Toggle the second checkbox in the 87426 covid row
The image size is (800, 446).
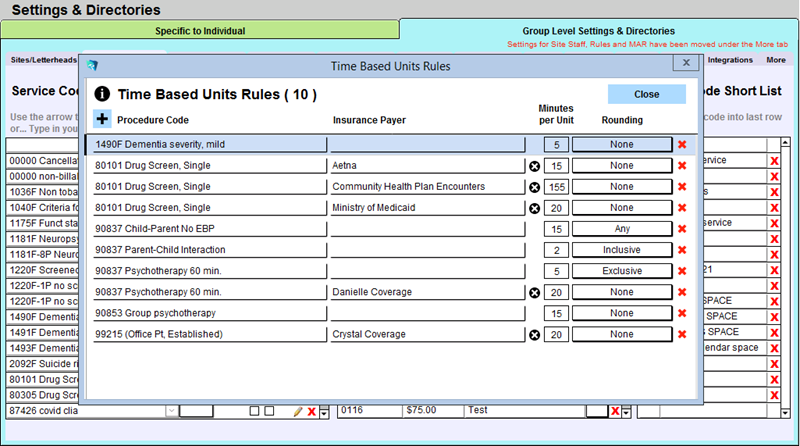268,411
